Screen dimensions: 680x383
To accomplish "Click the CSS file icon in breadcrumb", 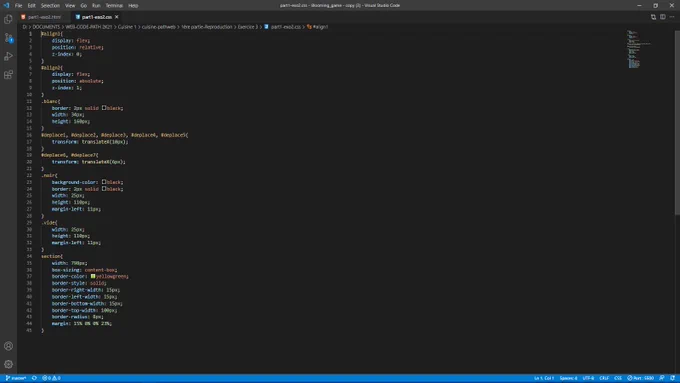I will (x=266, y=27).
